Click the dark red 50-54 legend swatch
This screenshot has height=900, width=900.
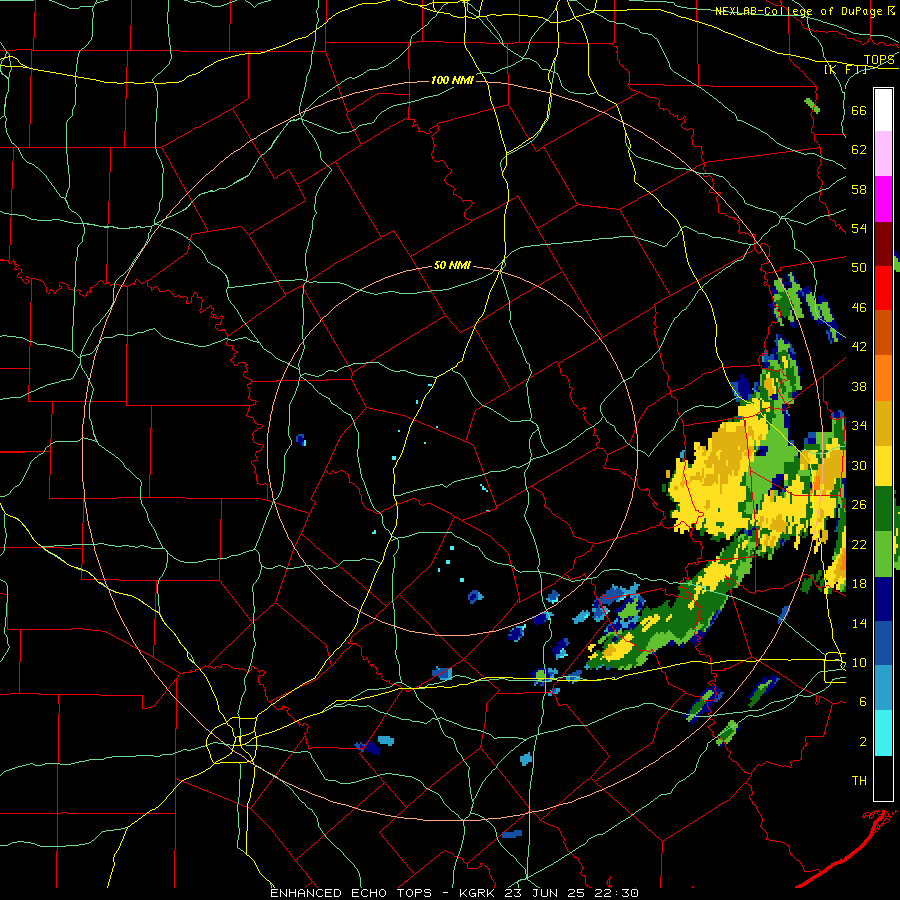coord(883,244)
